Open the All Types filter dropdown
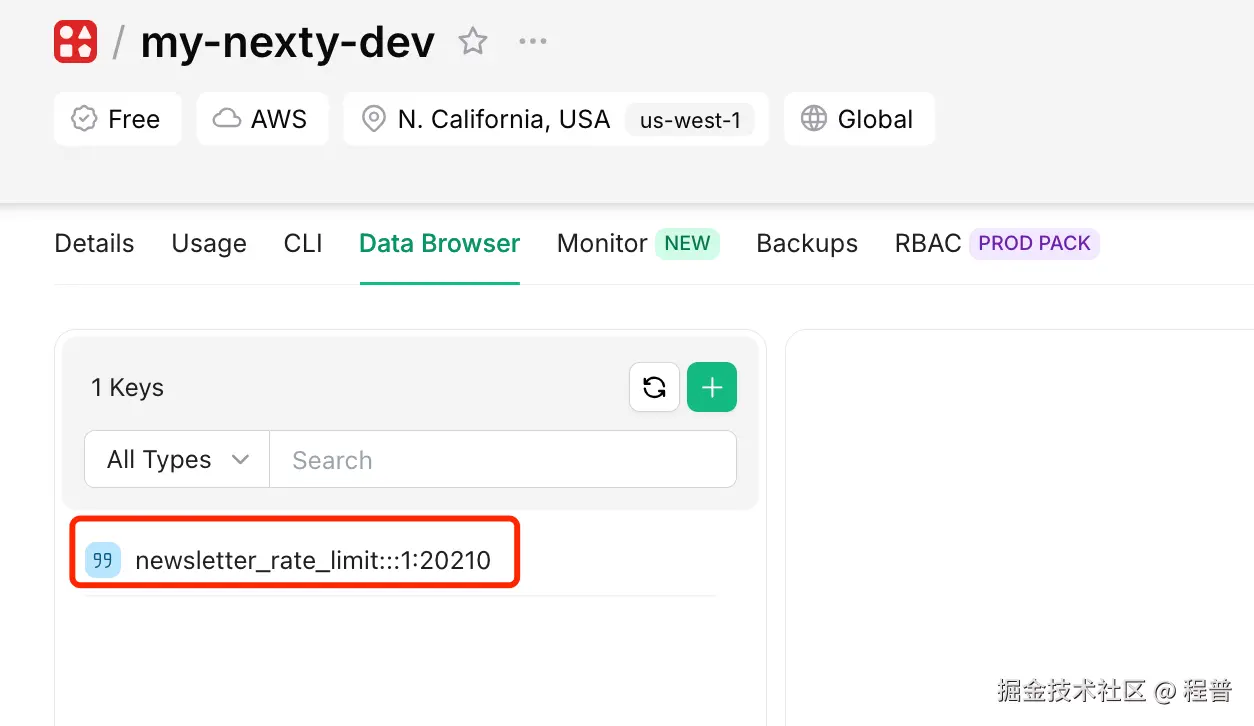The image size is (1254, 726). [x=176, y=459]
